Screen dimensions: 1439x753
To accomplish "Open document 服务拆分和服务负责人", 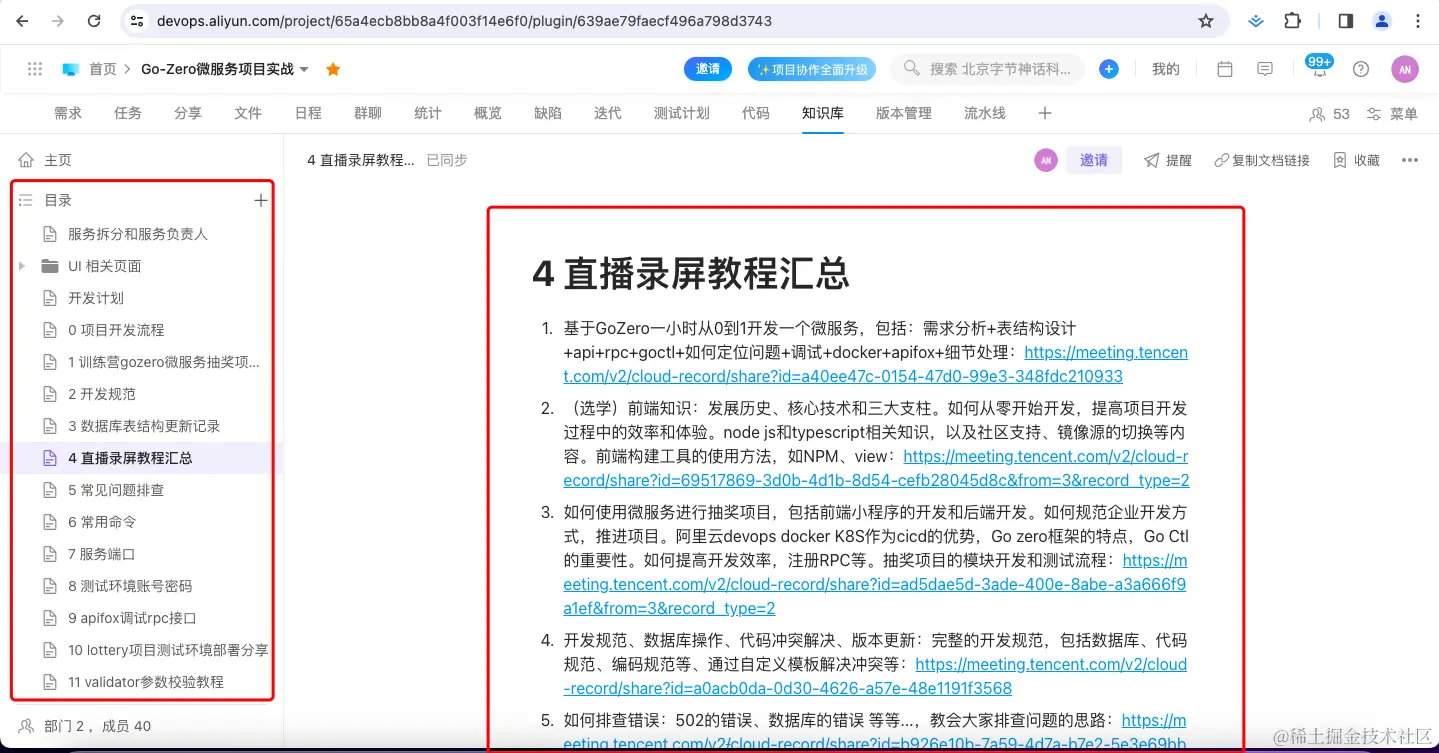I will point(138,234).
